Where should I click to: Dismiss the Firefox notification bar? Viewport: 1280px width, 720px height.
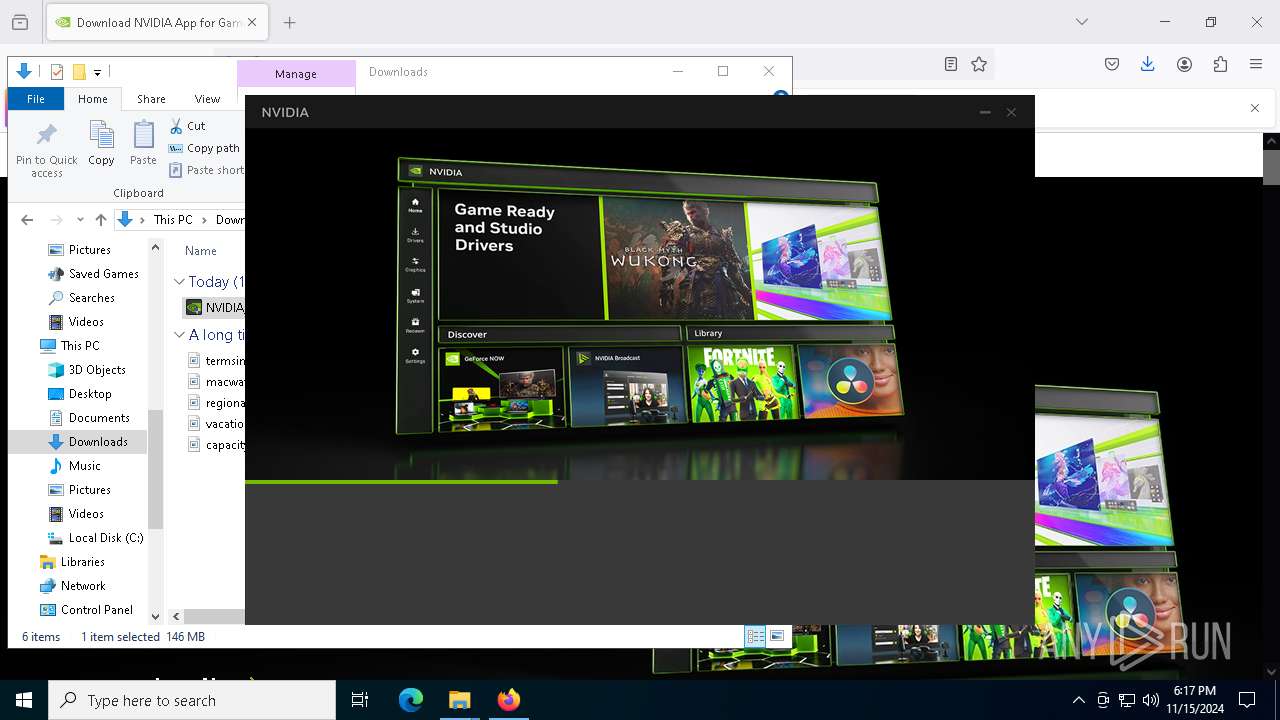point(1255,108)
